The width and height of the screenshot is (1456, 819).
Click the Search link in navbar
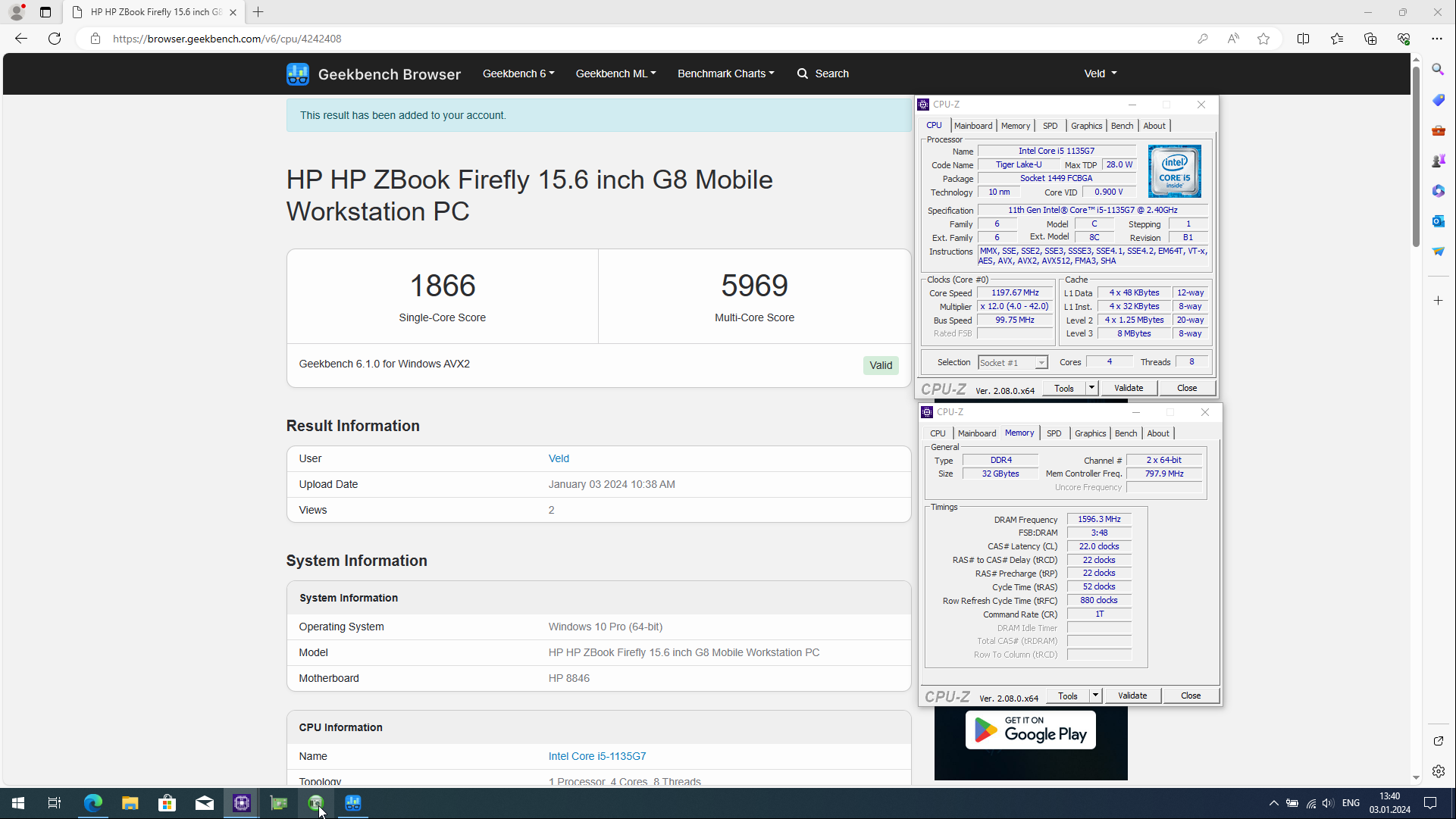point(823,73)
